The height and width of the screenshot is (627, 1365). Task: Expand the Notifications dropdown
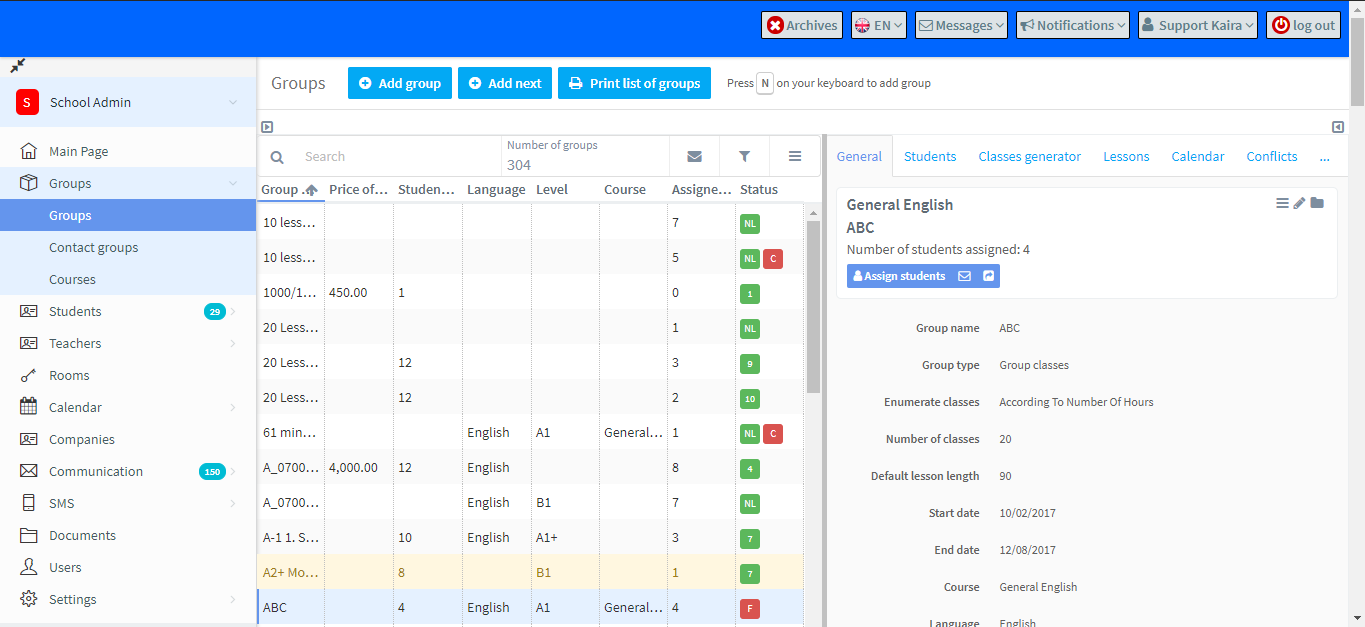(x=1072, y=25)
